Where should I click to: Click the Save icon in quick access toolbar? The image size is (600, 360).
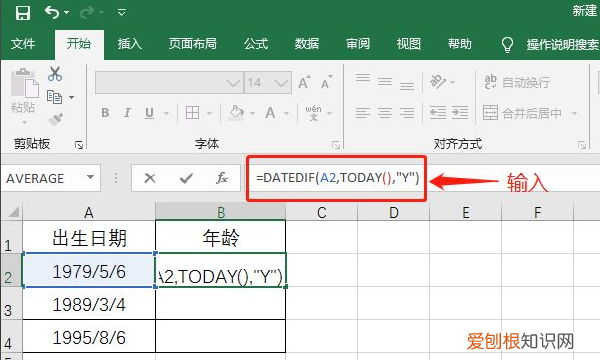click(x=23, y=13)
